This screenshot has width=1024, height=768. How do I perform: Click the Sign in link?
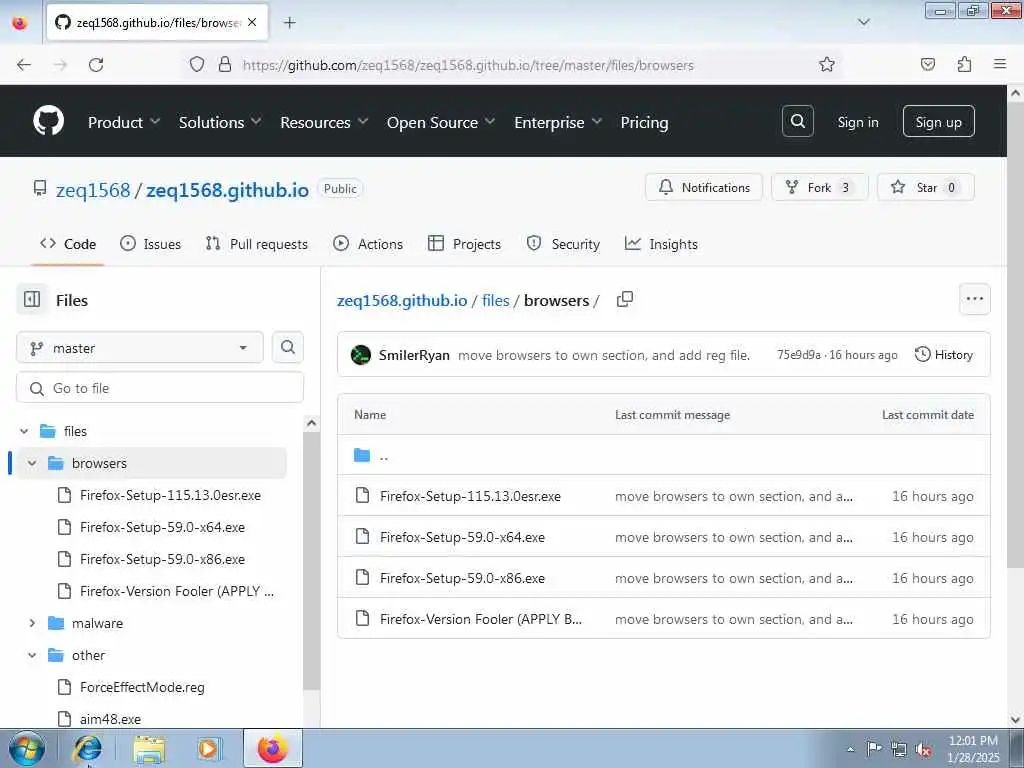[x=857, y=122]
